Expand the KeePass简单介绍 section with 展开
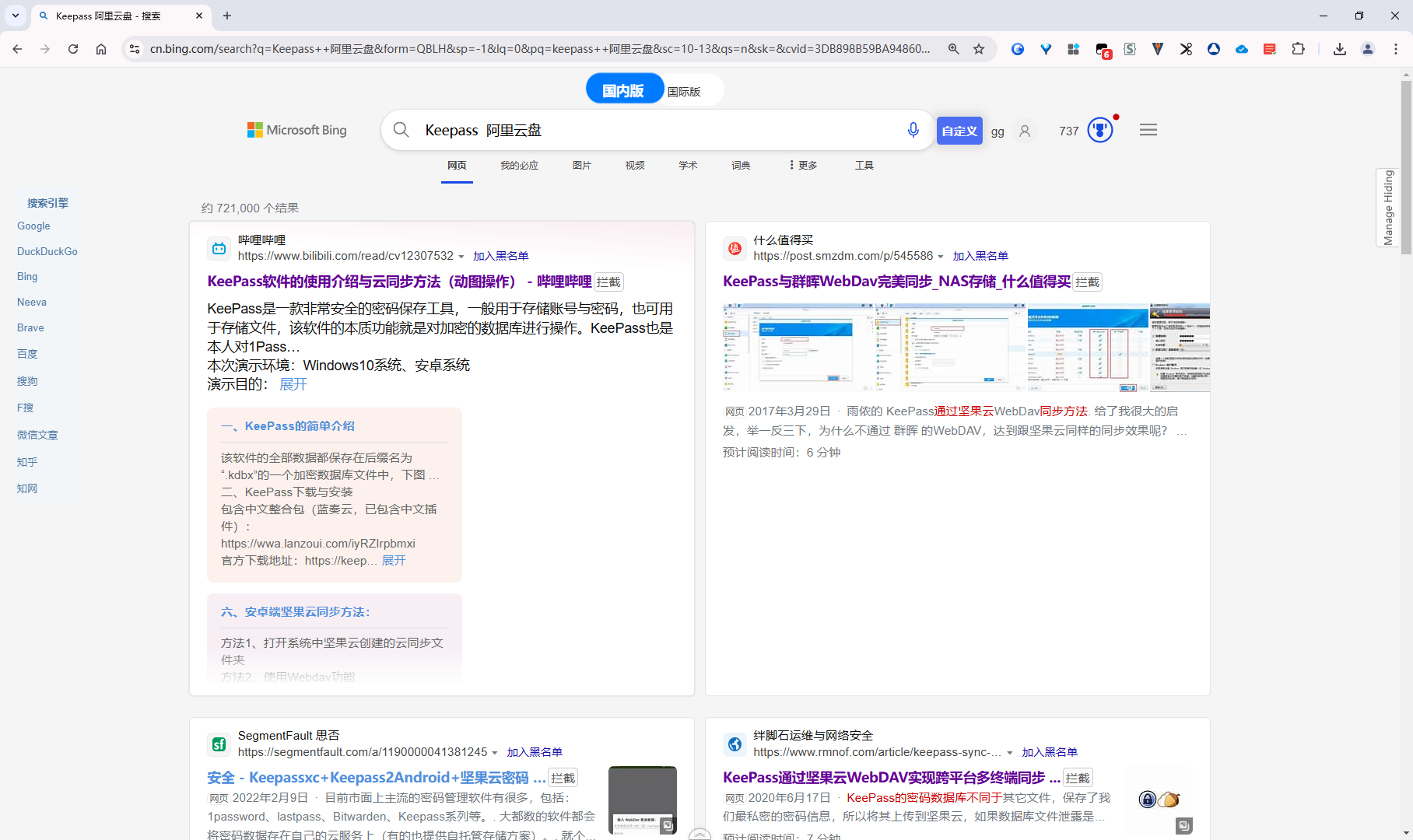 [394, 561]
